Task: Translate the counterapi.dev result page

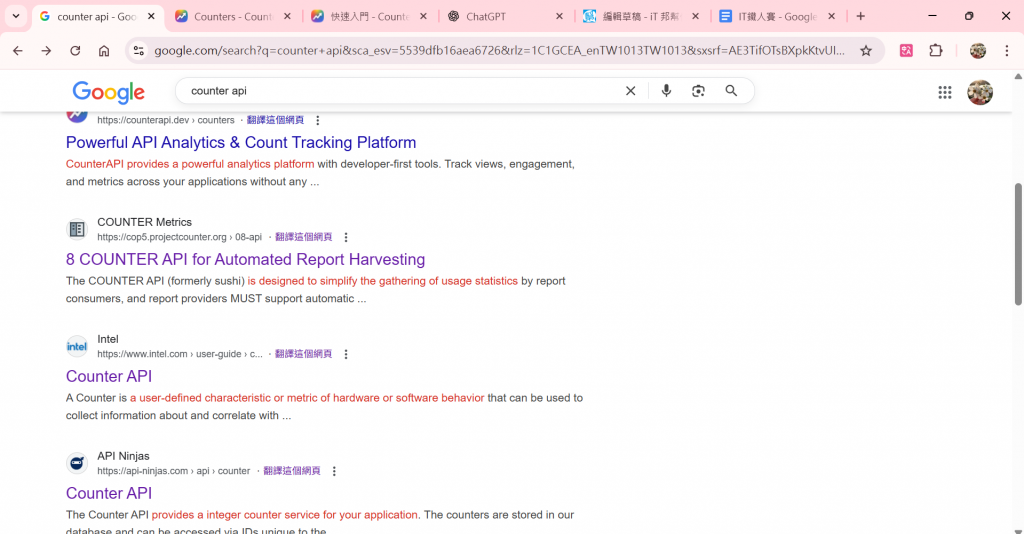Action: (x=275, y=120)
